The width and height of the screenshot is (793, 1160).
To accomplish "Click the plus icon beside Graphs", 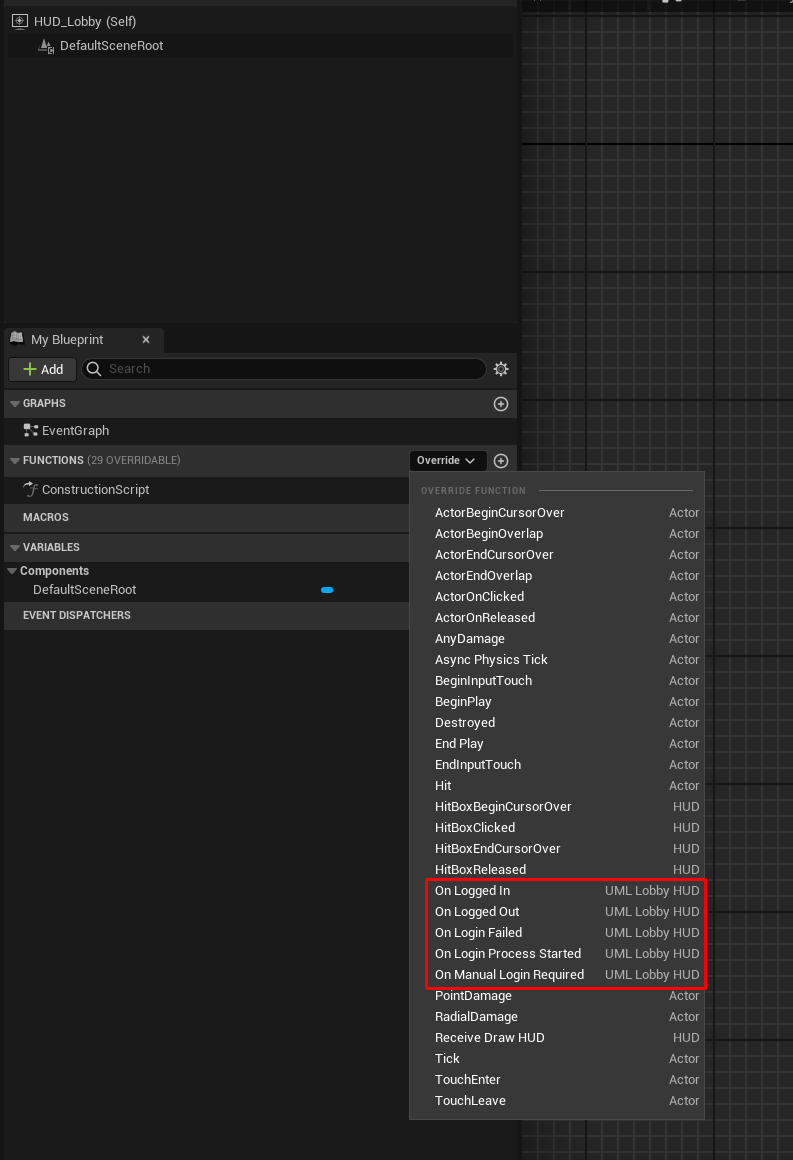I will point(501,404).
